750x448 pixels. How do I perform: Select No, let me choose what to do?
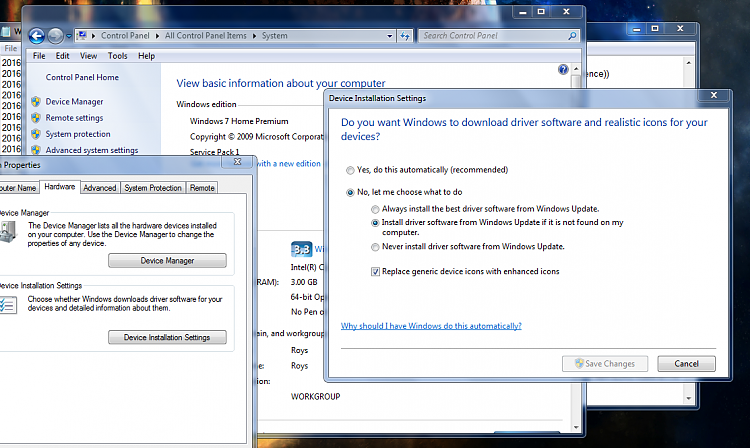(350, 192)
